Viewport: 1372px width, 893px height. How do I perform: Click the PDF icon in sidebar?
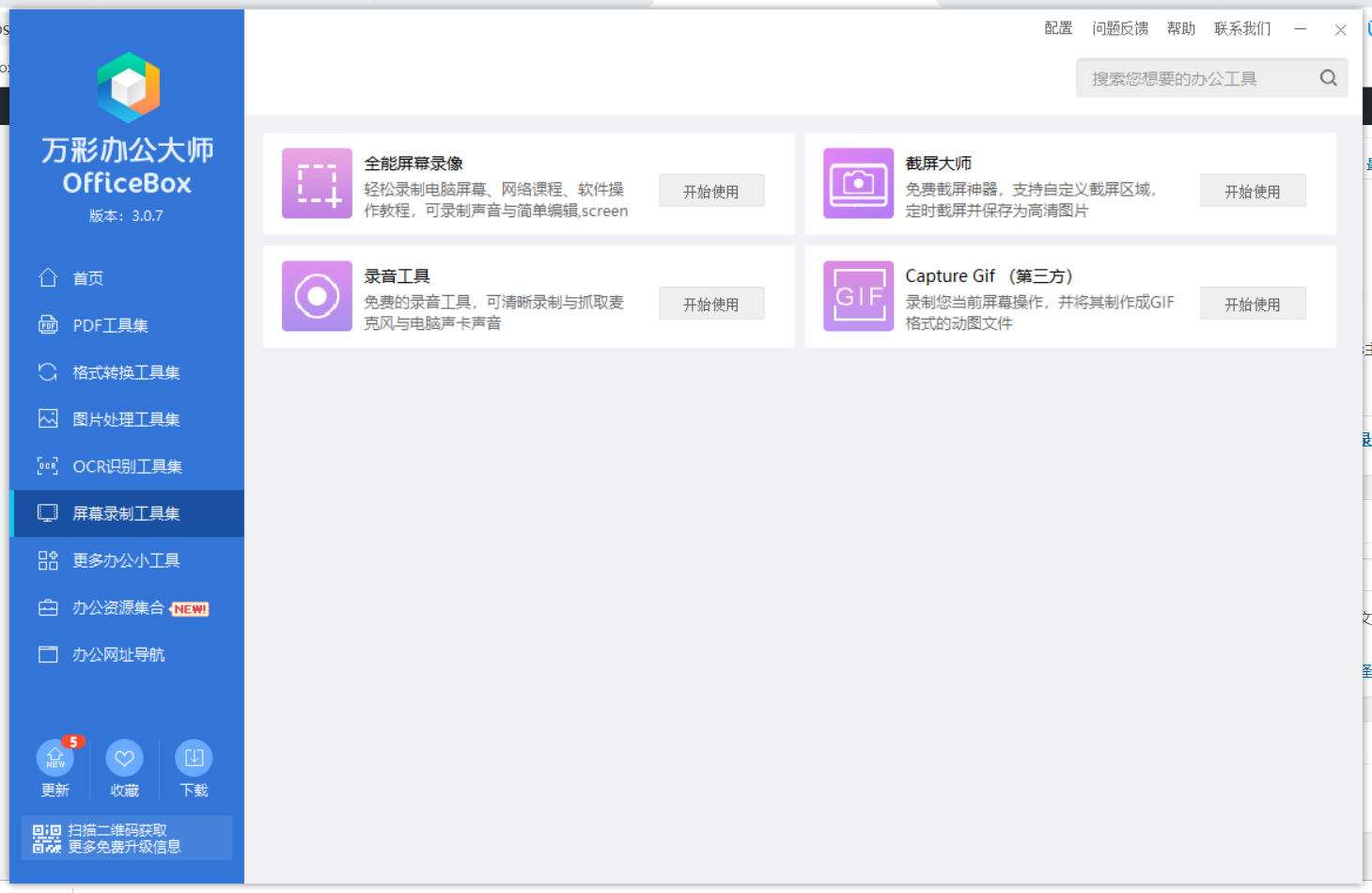[x=48, y=324]
